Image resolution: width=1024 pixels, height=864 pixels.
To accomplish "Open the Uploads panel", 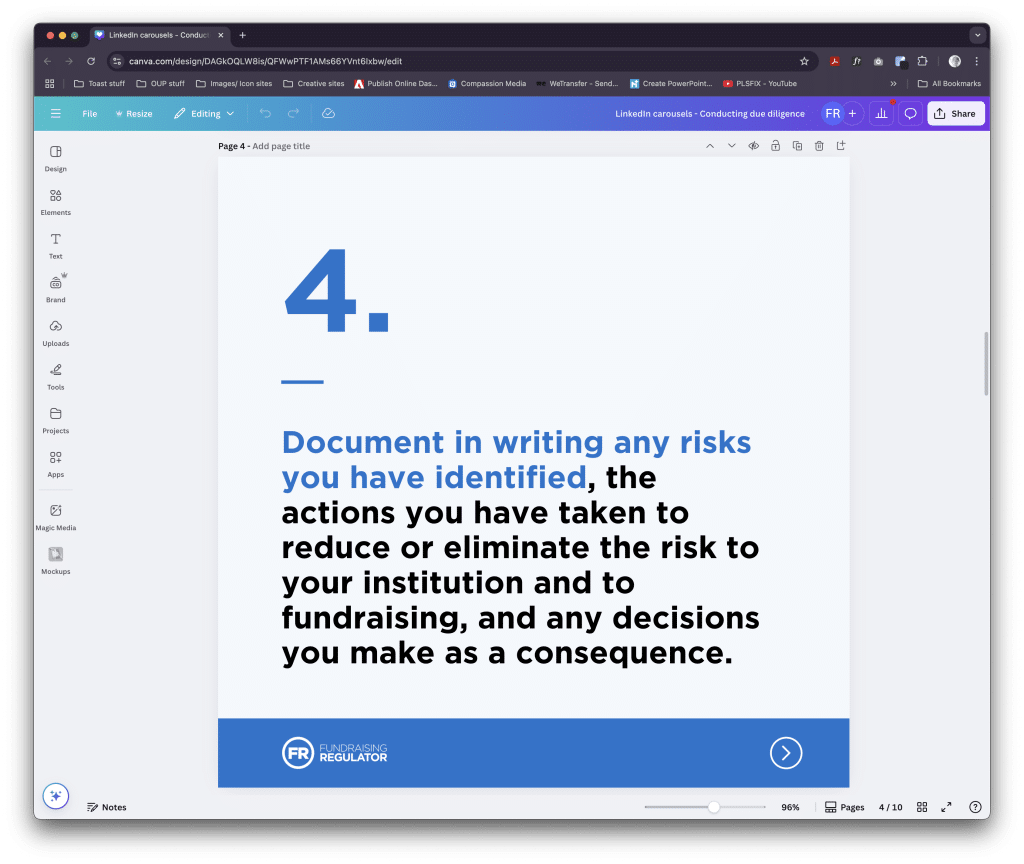I will click(55, 332).
